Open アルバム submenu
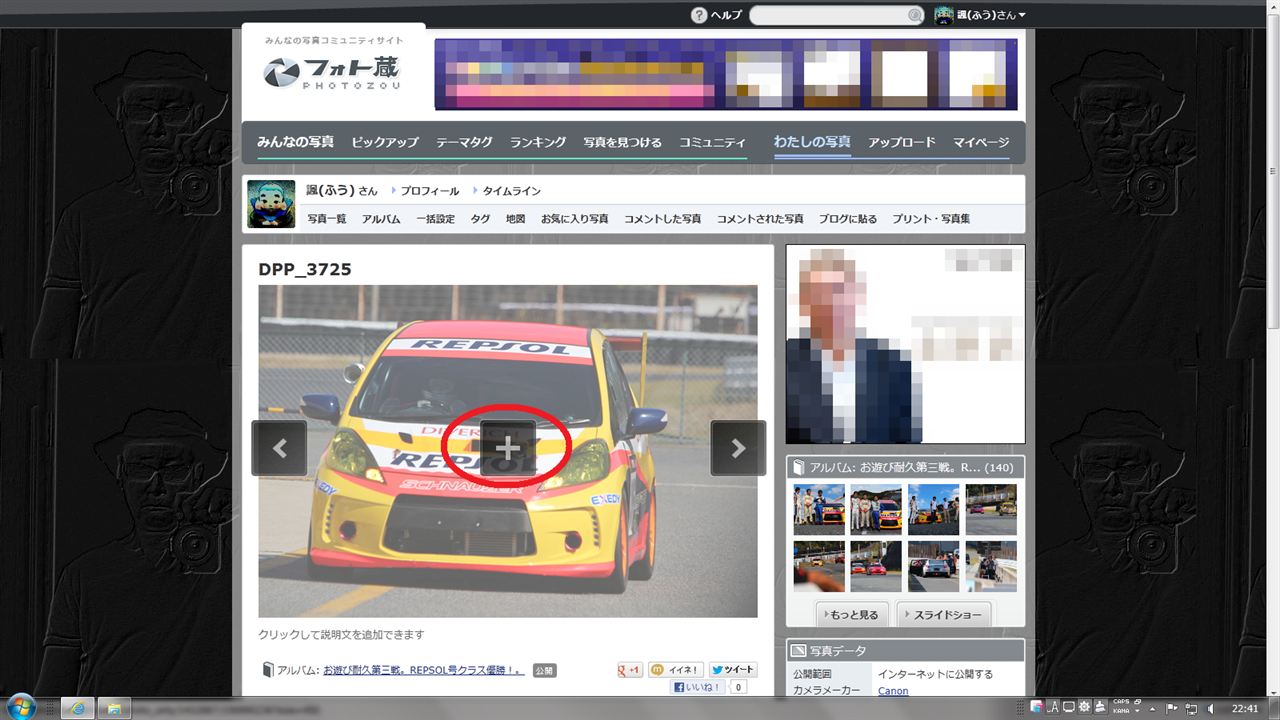Viewport: 1280px width, 720px height. coord(381,218)
